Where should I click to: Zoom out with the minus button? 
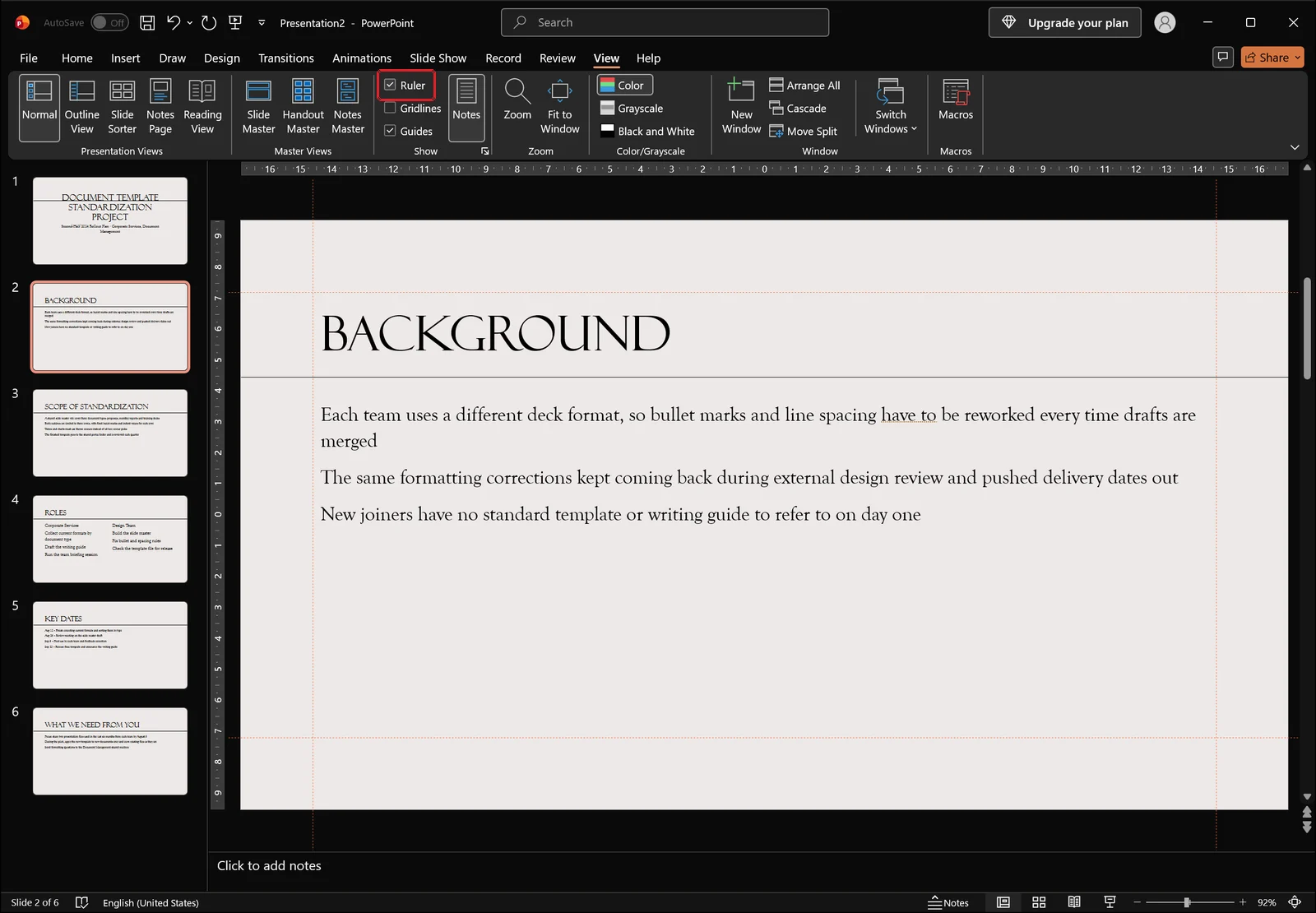(x=1137, y=902)
